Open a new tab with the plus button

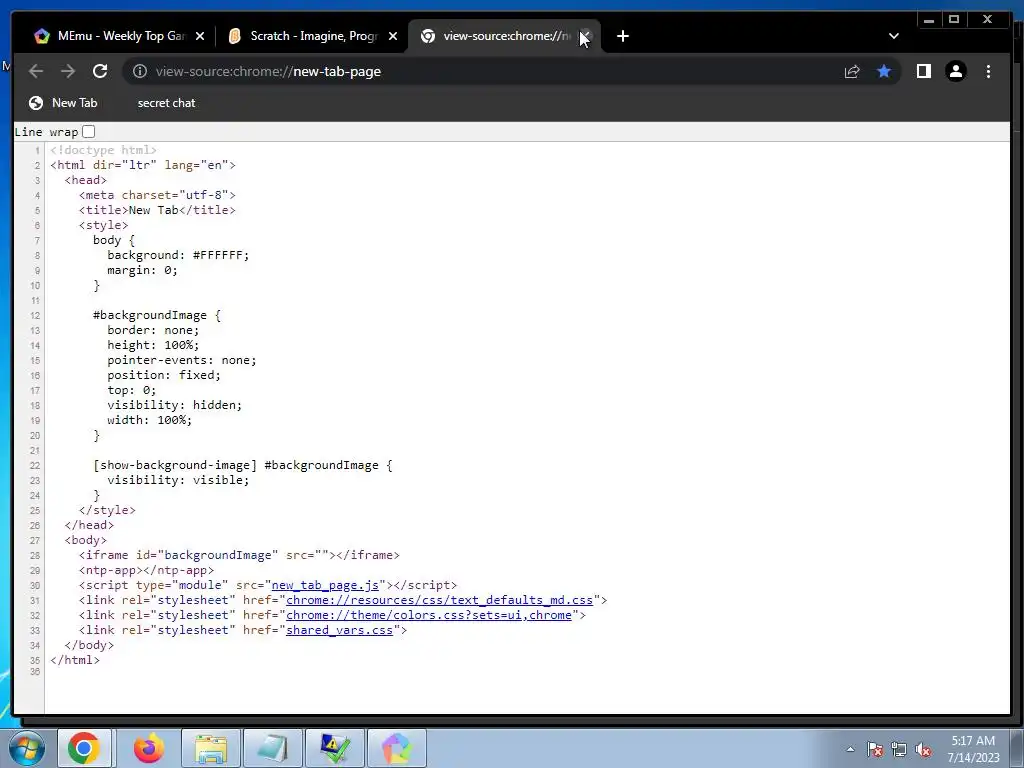coord(622,36)
